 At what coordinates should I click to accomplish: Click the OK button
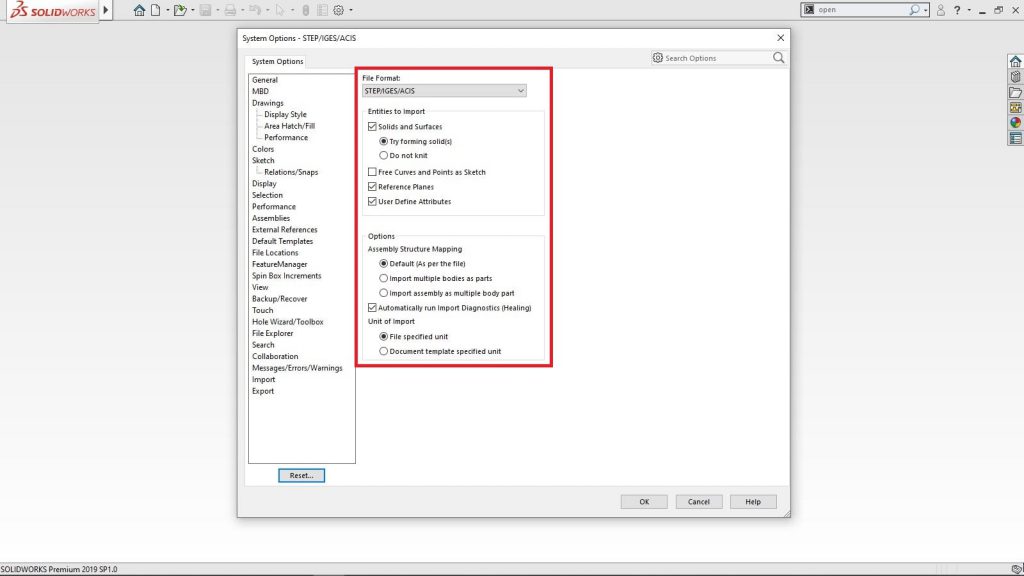644,502
